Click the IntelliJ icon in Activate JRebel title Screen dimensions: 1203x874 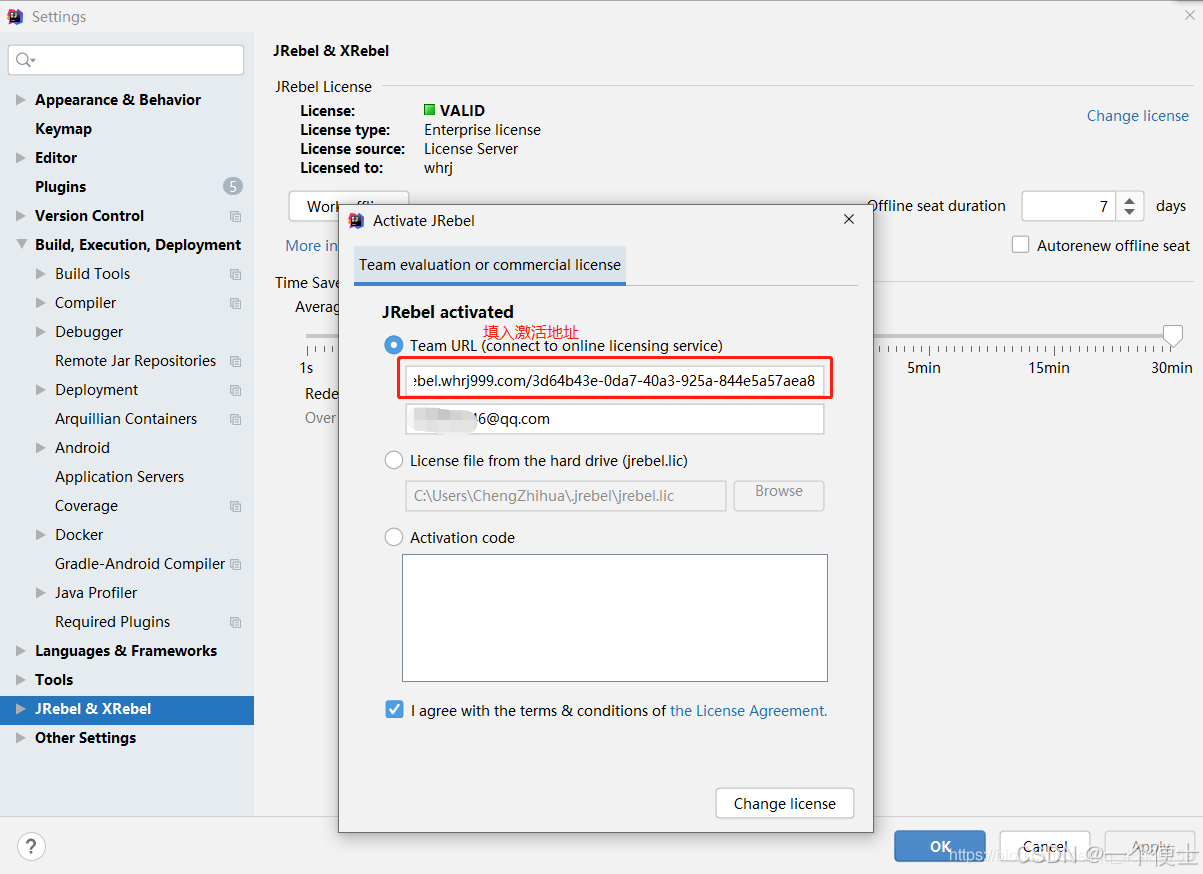point(356,220)
